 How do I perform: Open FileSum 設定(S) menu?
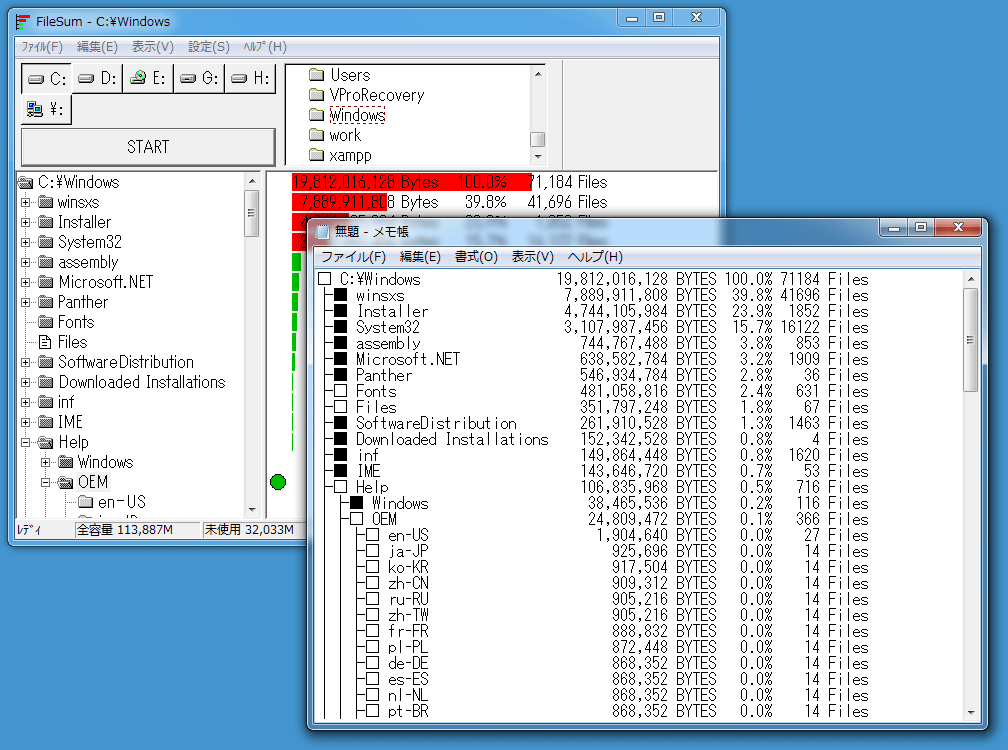209,47
